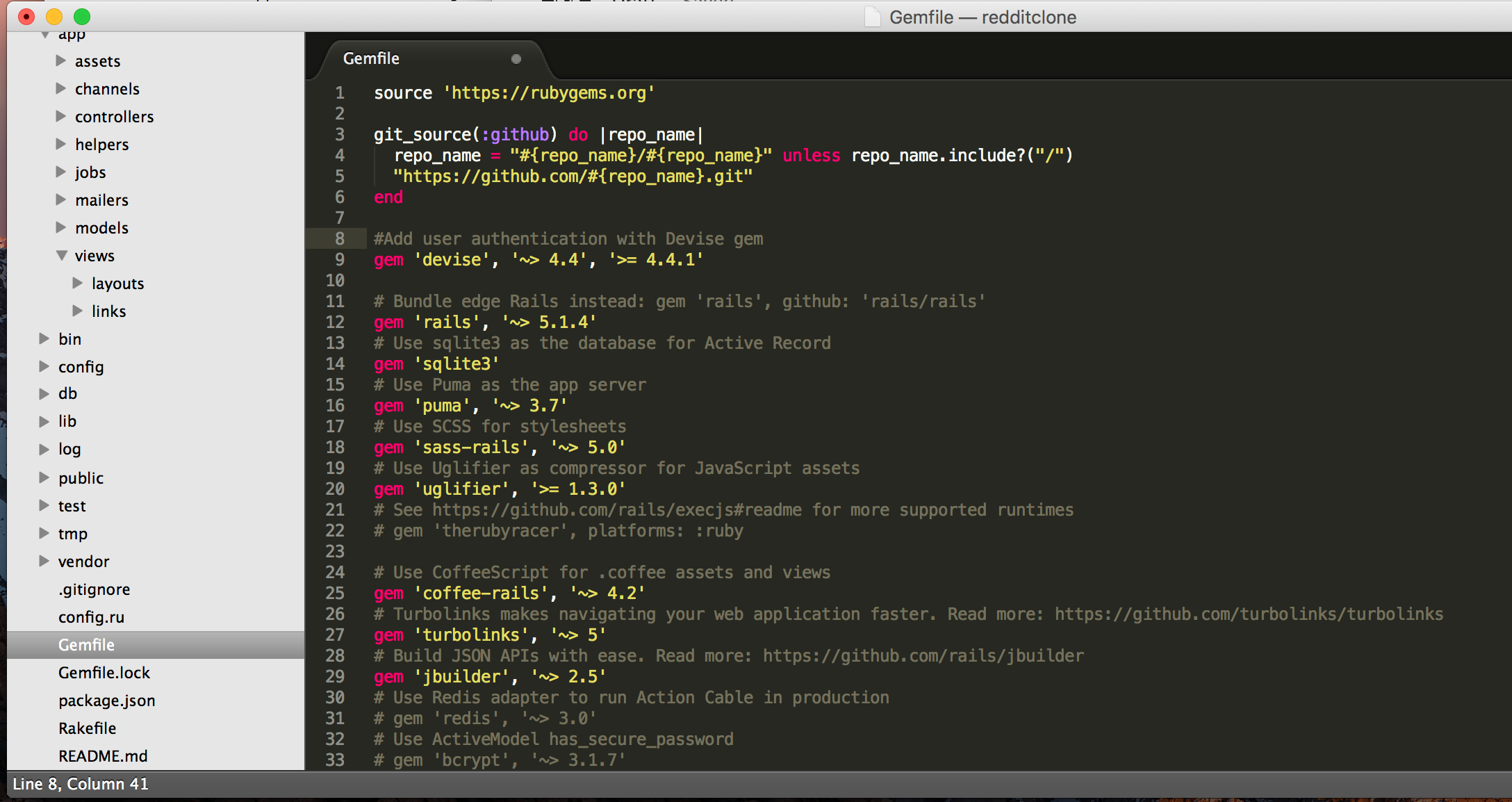1512x802 pixels.
Task: Place cursor on gem 'jbuilder' line
Action: click(490, 677)
